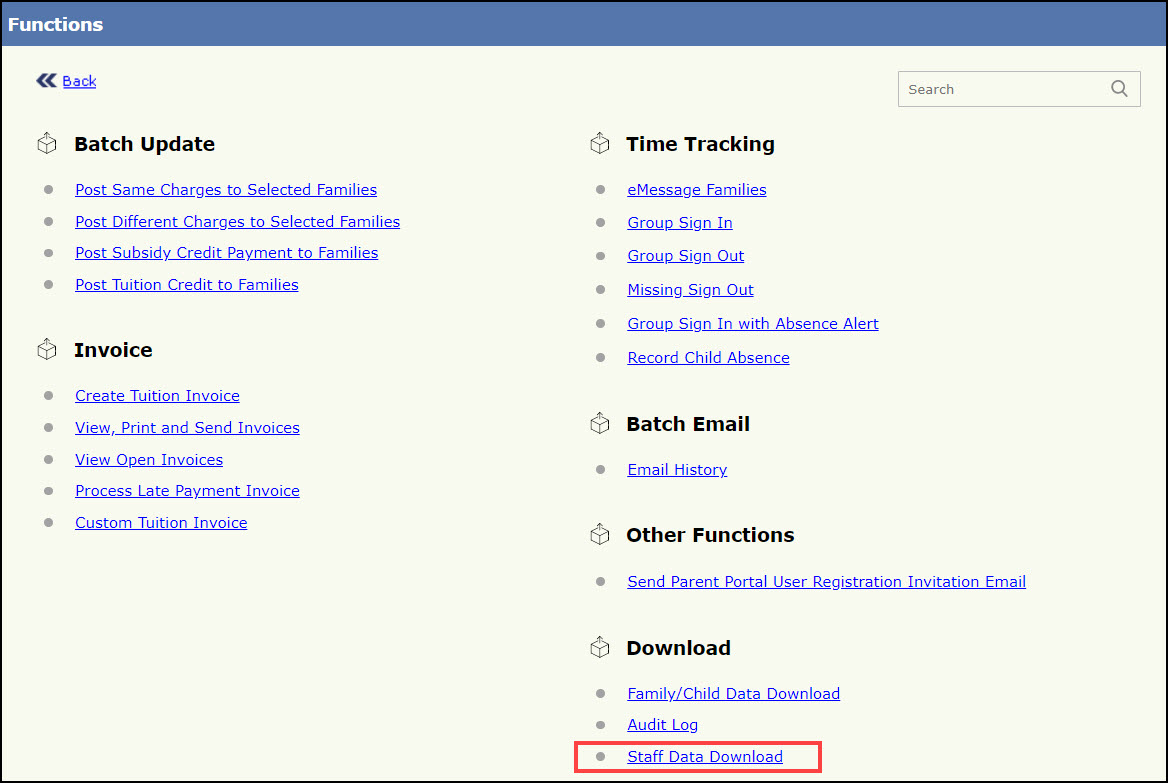View the Email History page
The image size is (1168, 783).
point(676,470)
